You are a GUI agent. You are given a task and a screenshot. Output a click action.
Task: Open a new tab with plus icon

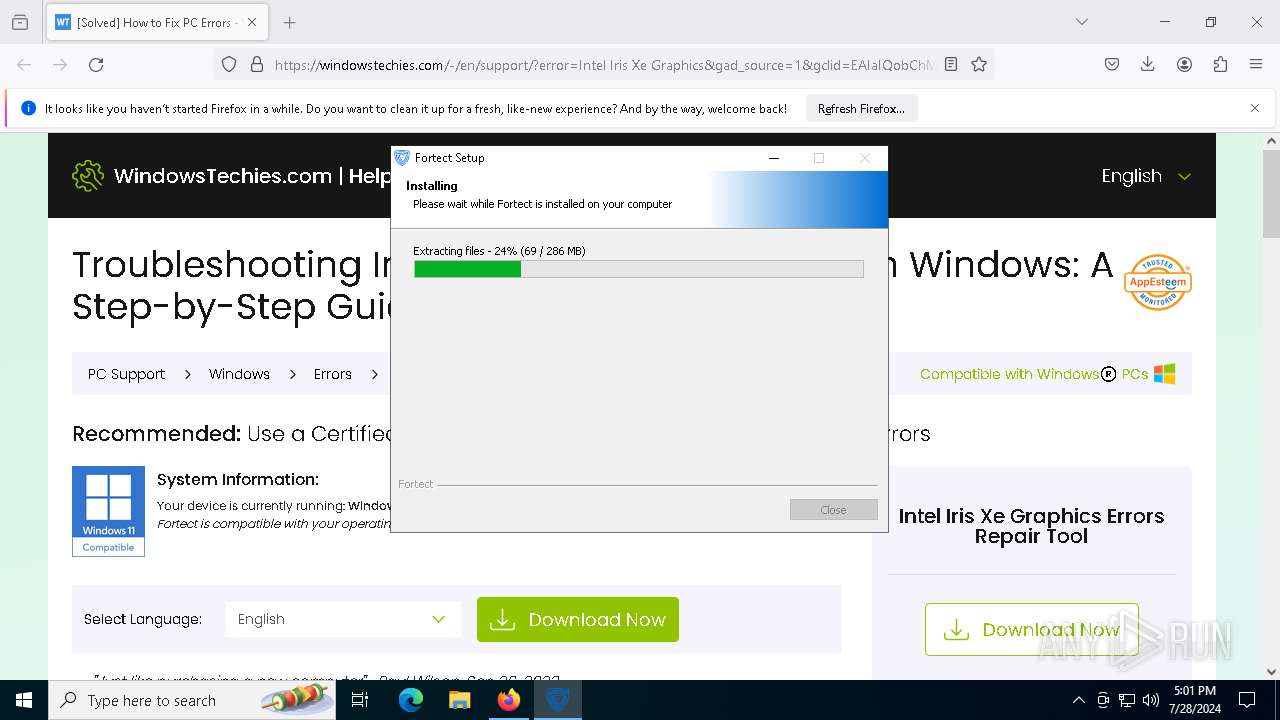tap(289, 22)
